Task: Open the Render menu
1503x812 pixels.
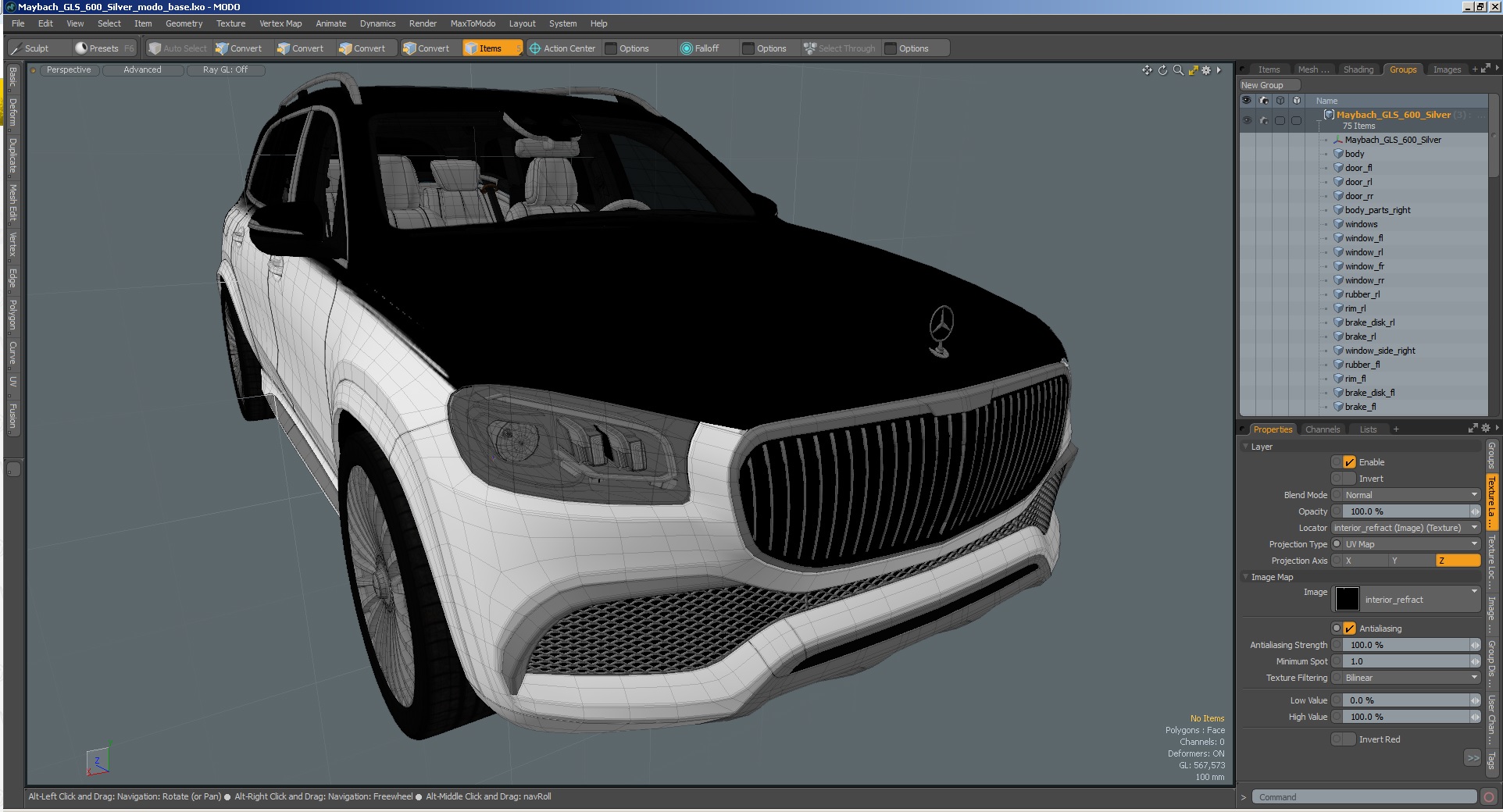Action: (x=423, y=23)
